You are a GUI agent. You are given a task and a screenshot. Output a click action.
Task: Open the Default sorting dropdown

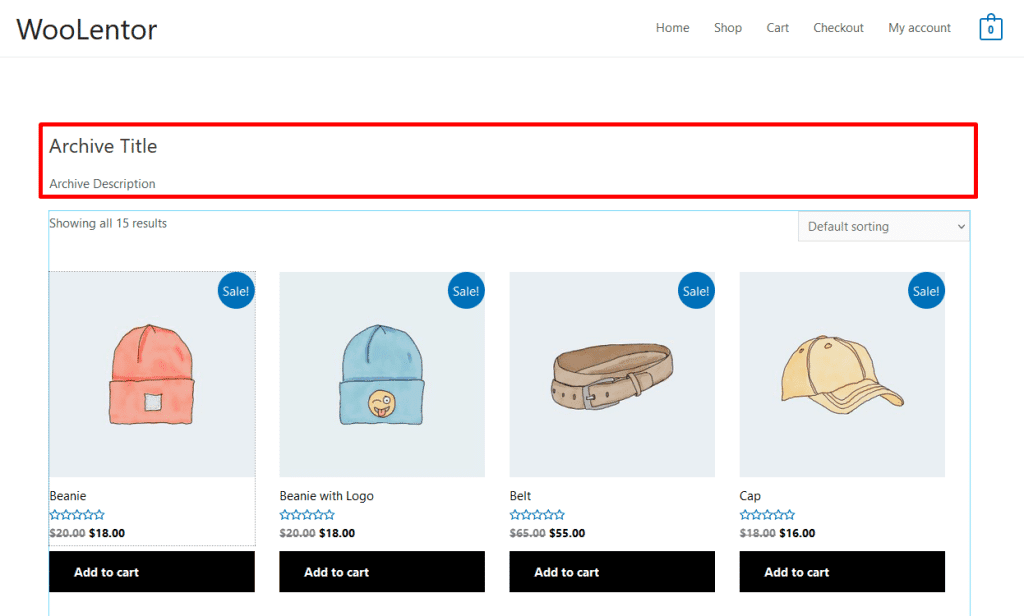884,227
